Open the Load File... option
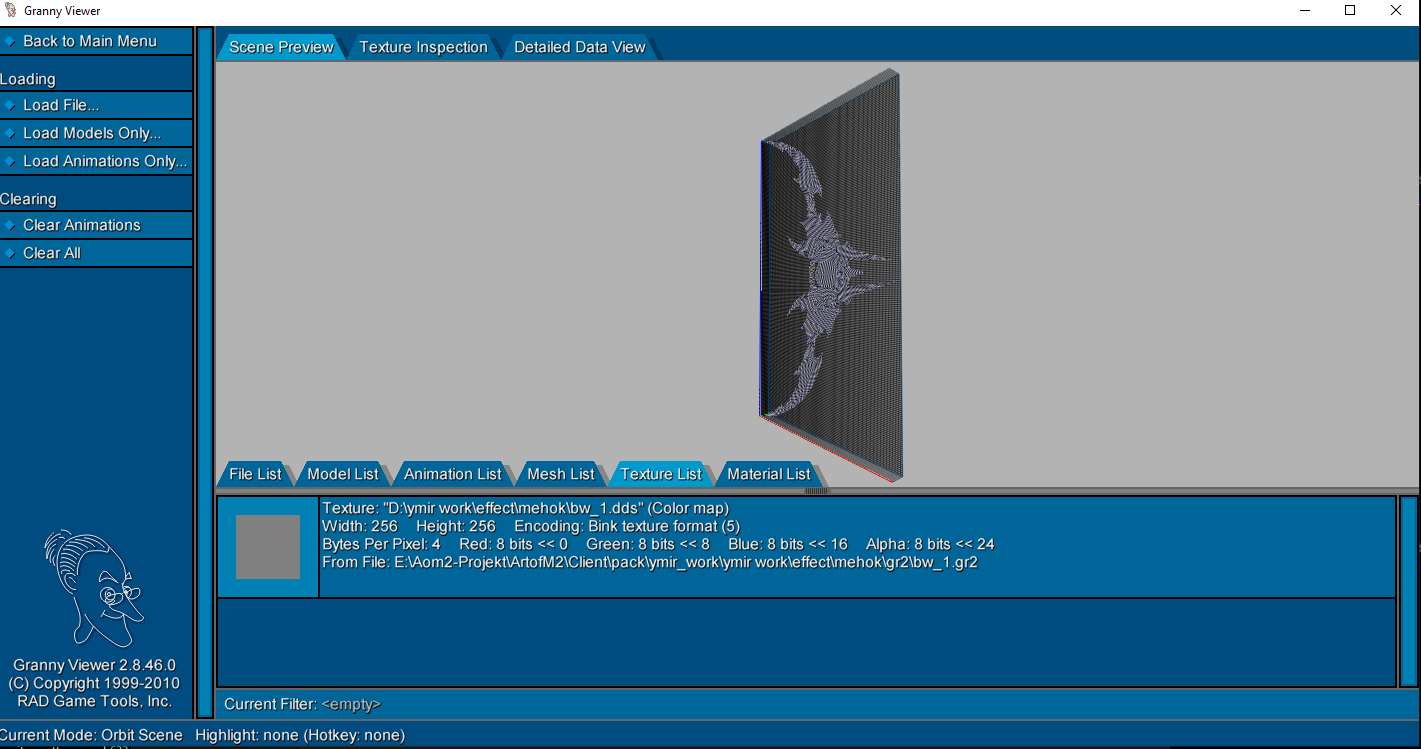Screen dimensions: 1421x749 (x=61, y=105)
